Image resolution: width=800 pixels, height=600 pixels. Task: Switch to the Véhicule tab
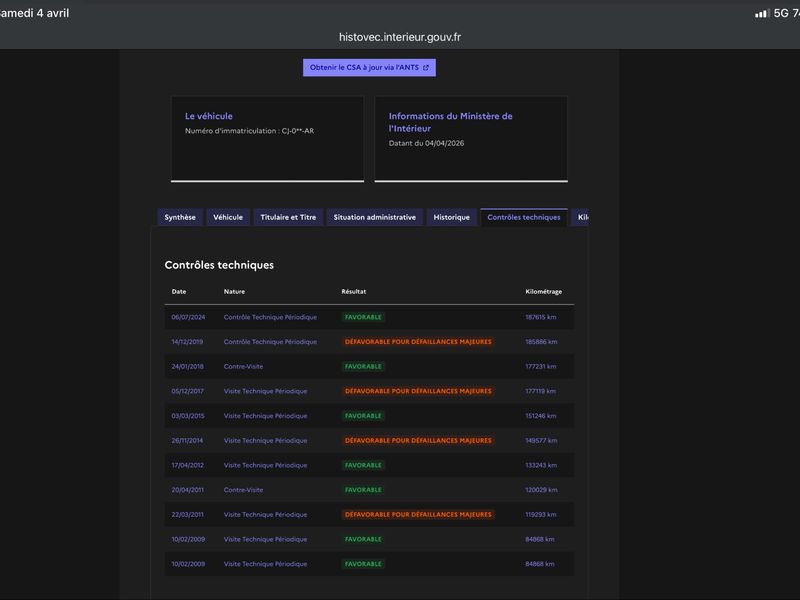[x=228, y=217]
